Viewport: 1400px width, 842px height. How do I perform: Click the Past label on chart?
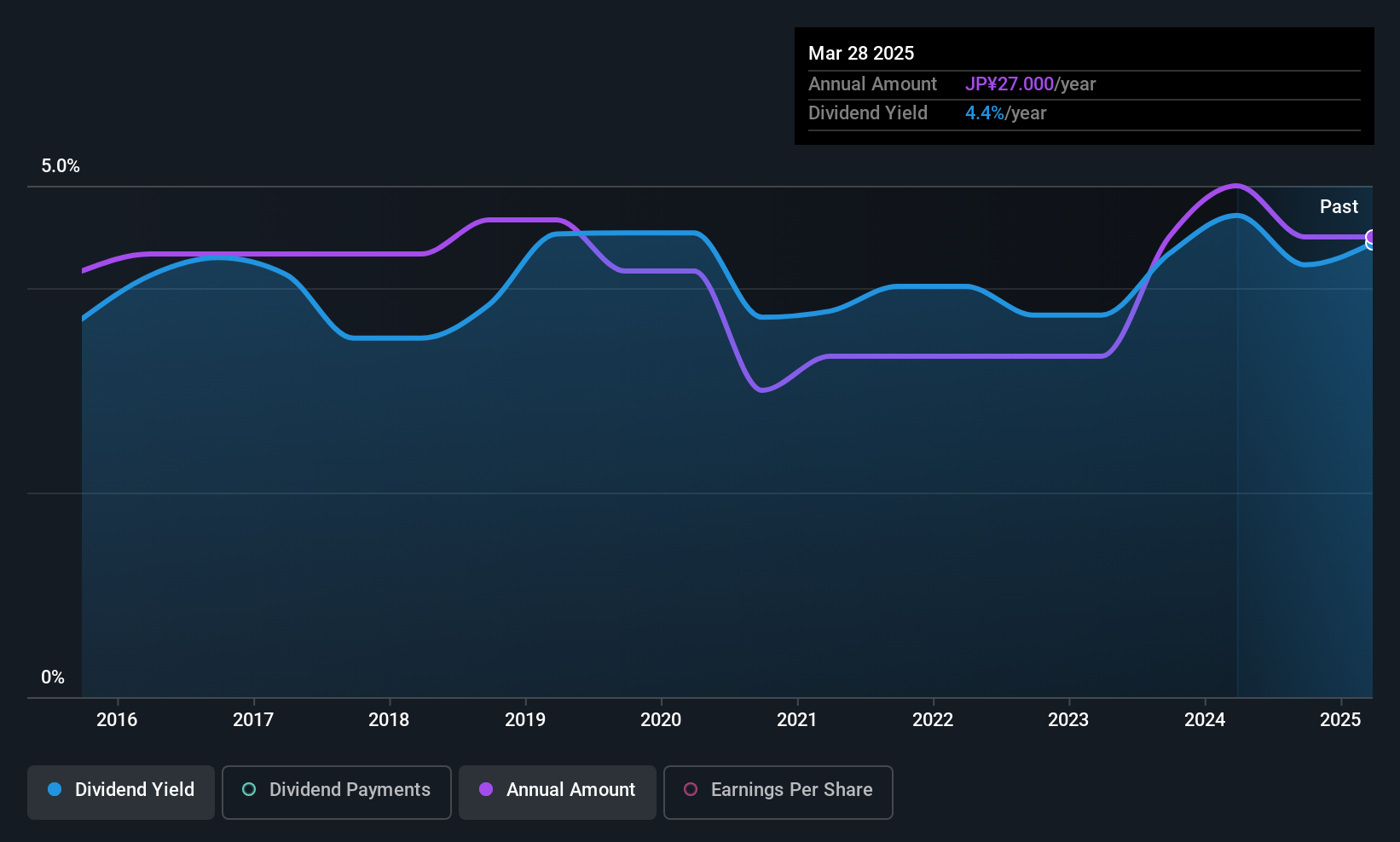tap(1339, 206)
